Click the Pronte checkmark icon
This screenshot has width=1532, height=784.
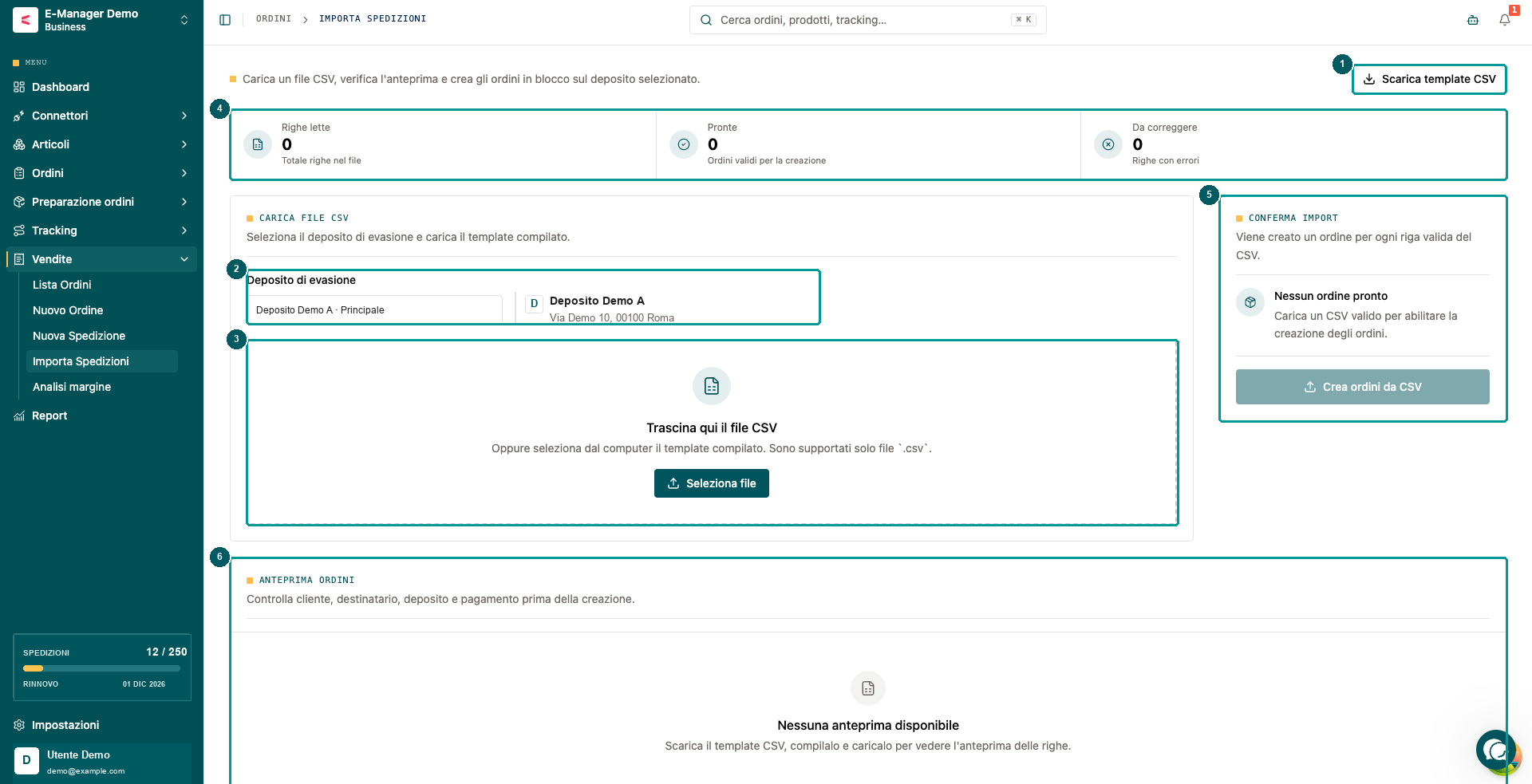684,144
